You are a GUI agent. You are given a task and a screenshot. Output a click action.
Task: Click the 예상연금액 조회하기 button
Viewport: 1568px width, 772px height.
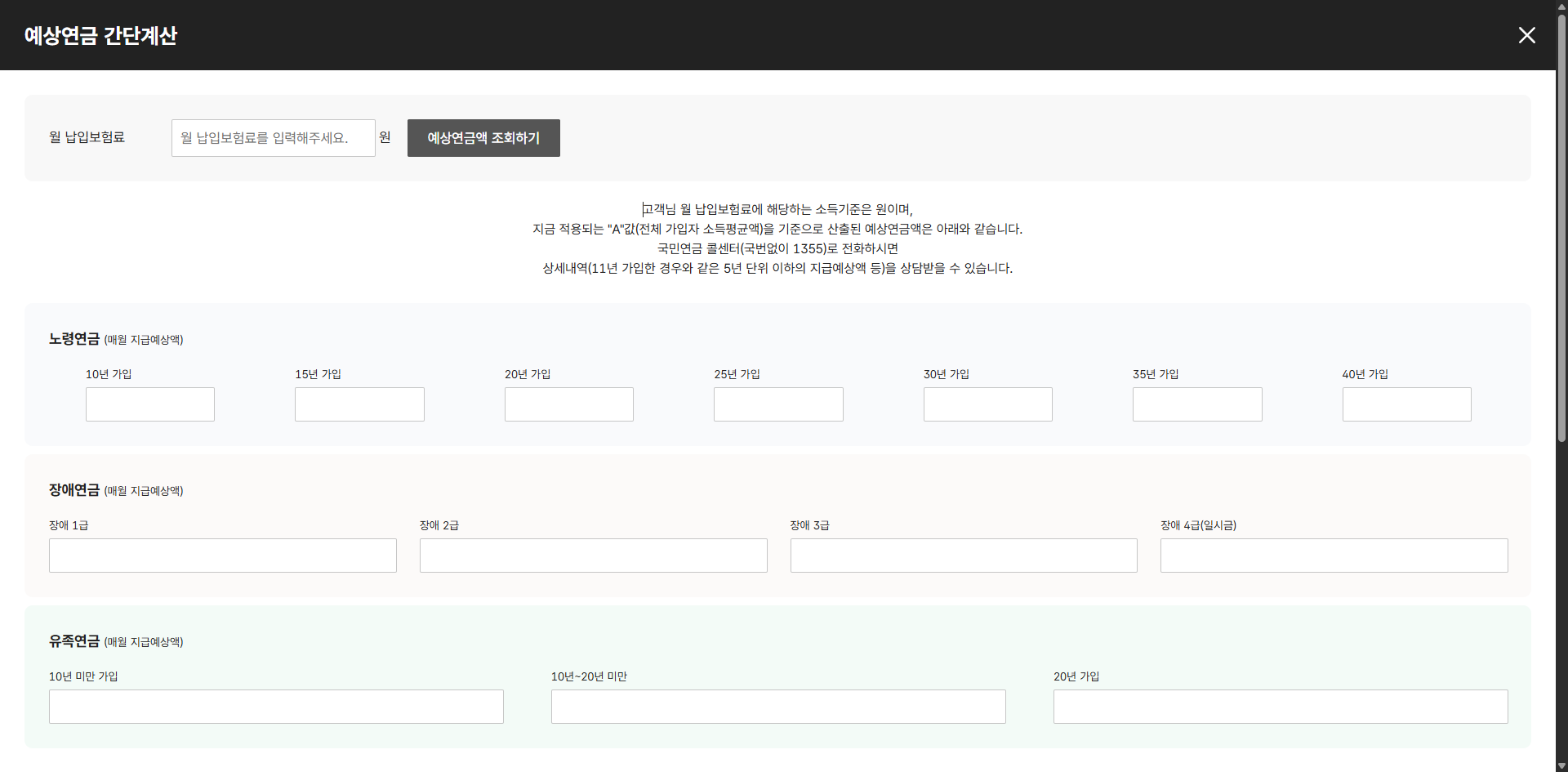pyautogui.click(x=483, y=137)
